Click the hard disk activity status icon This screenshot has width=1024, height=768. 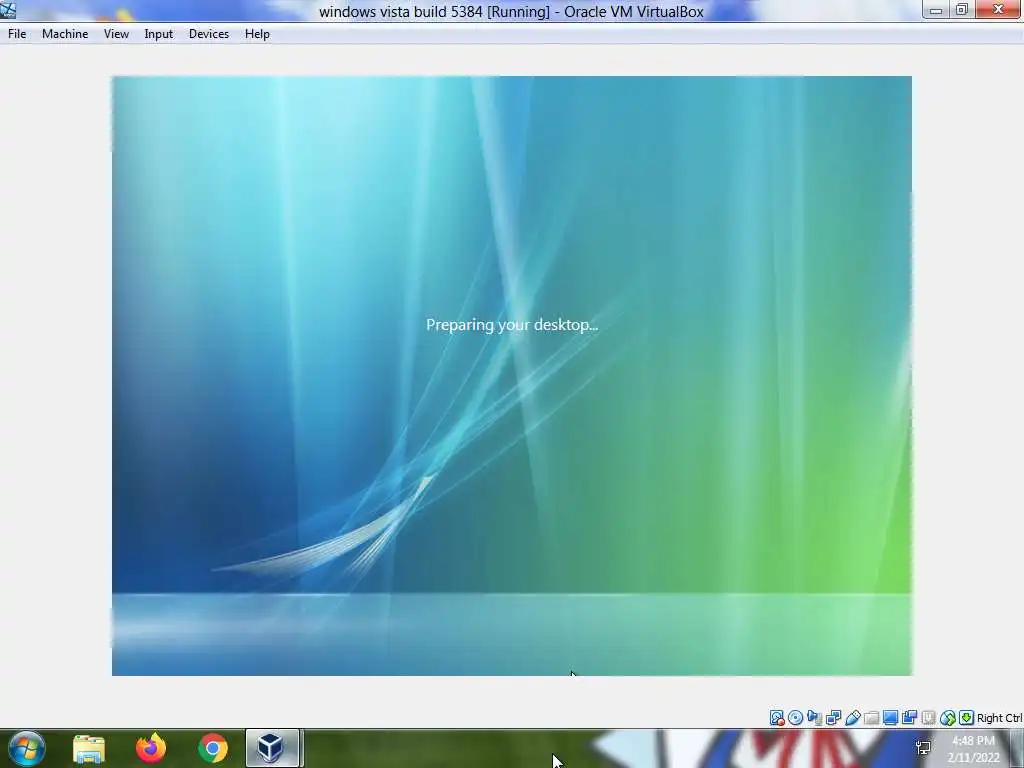click(777, 718)
